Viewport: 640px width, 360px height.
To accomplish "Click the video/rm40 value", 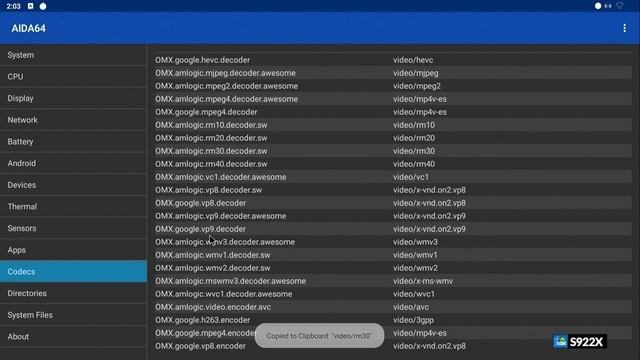I will click(414, 164).
